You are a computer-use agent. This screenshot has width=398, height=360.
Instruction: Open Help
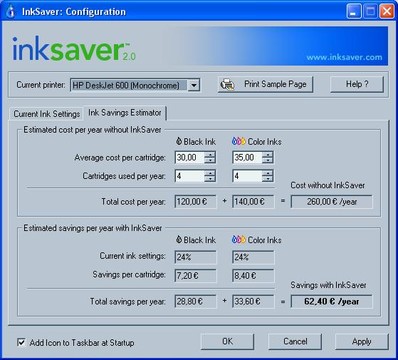(x=357, y=84)
